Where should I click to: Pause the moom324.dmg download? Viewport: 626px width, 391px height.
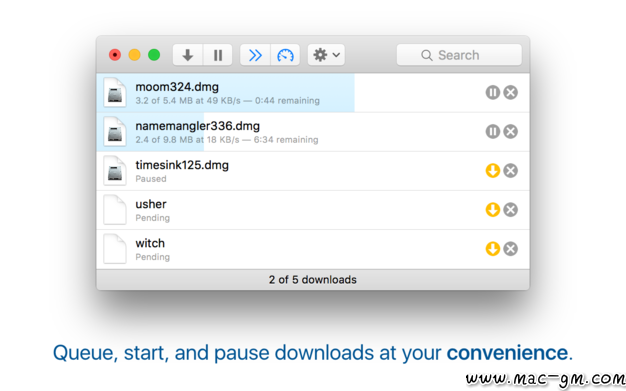click(x=493, y=93)
